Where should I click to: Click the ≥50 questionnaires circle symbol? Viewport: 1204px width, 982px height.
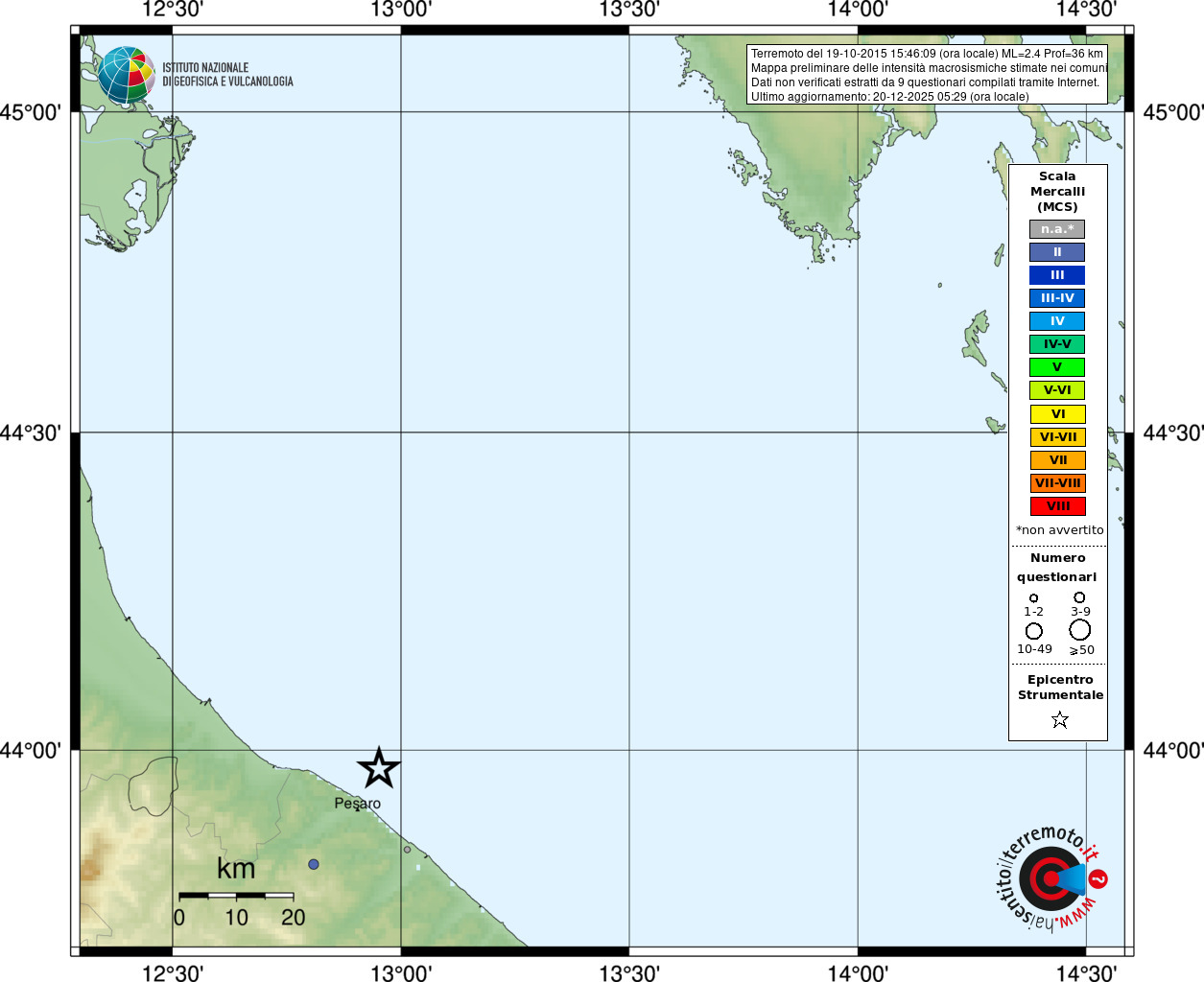pos(1080,630)
